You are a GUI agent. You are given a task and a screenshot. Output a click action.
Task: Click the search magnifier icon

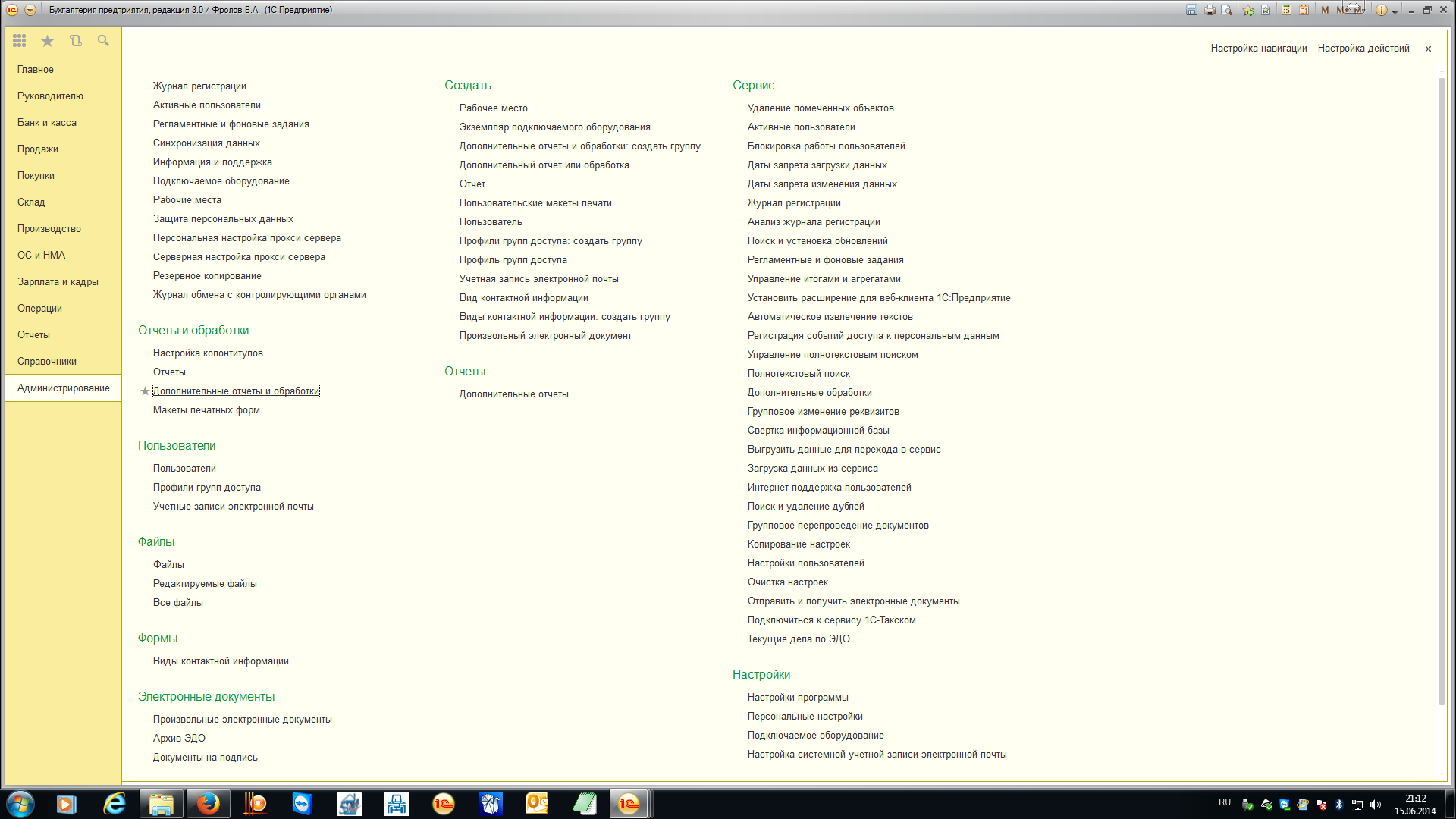coord(103,41)
